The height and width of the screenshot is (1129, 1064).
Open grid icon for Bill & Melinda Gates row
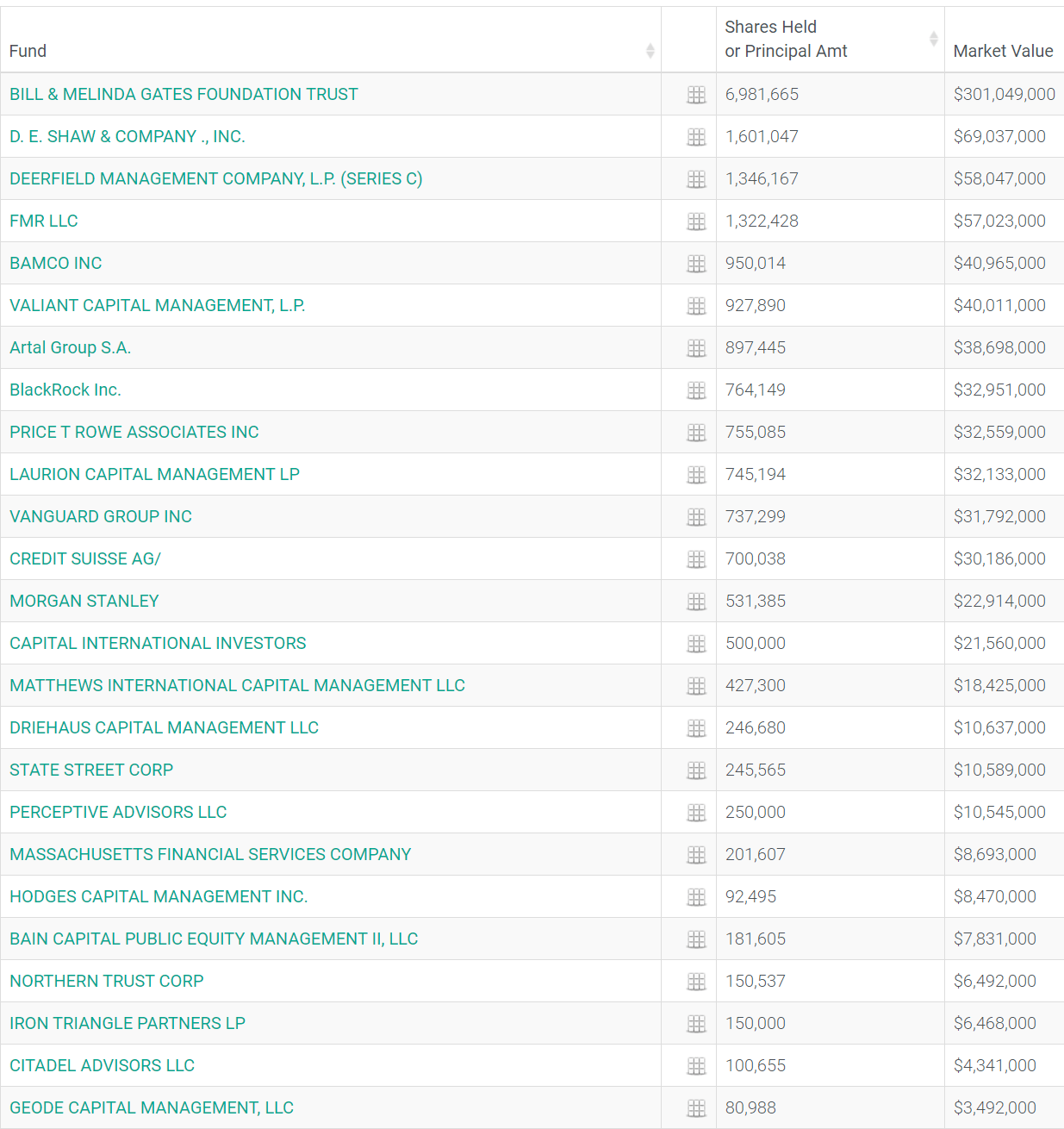(x=696, y=95)
